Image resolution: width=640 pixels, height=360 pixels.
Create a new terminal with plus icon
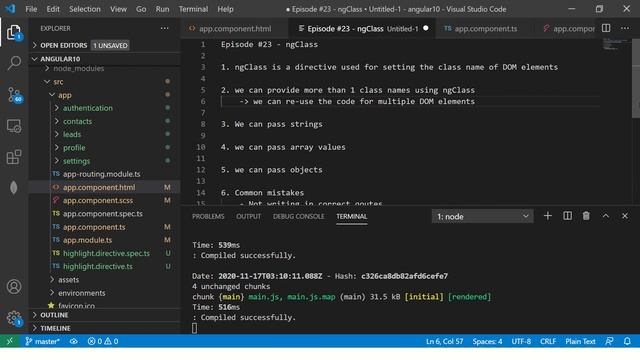(x=548, y=216)
